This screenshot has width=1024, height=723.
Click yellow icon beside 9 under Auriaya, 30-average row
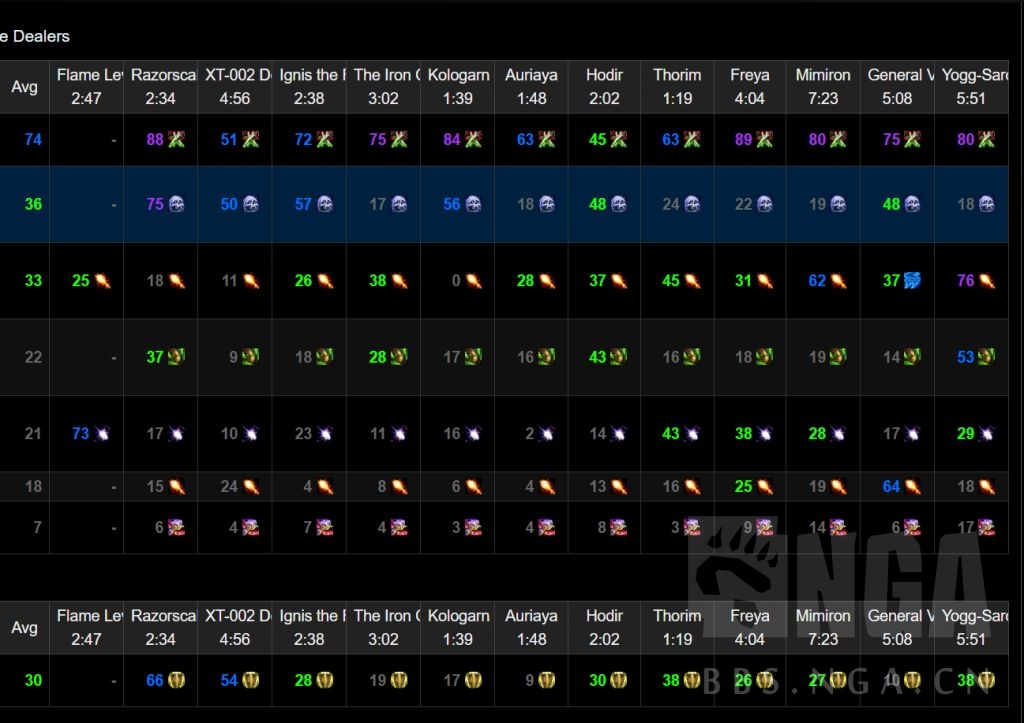547,681
